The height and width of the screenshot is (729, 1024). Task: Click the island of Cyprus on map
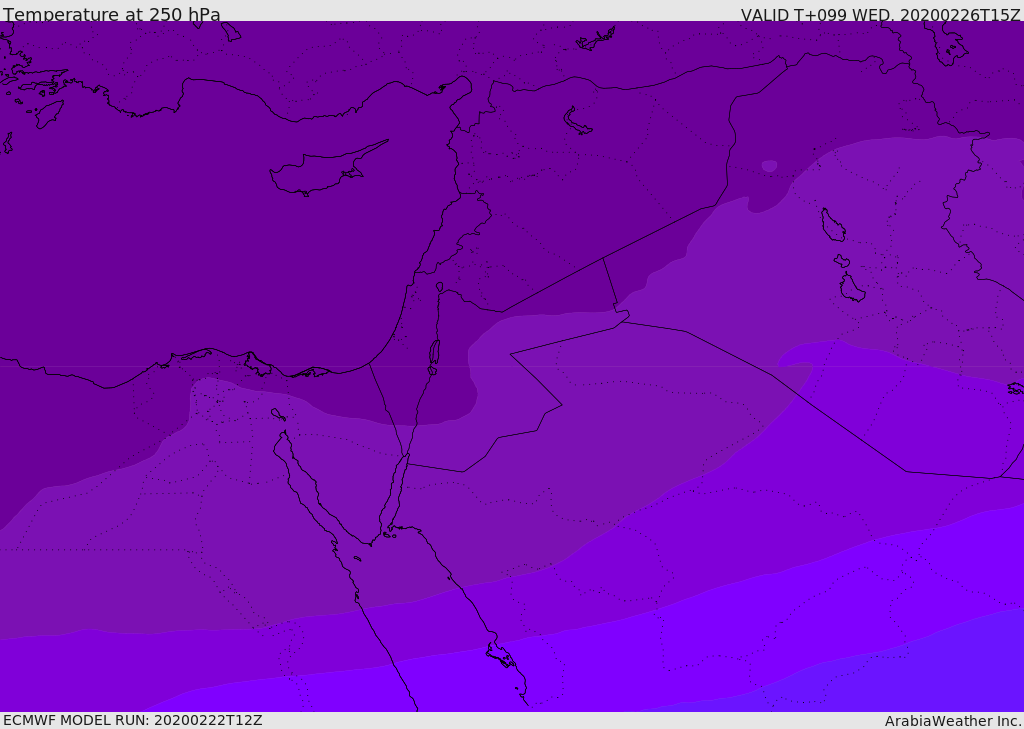(x=327, y=169)
